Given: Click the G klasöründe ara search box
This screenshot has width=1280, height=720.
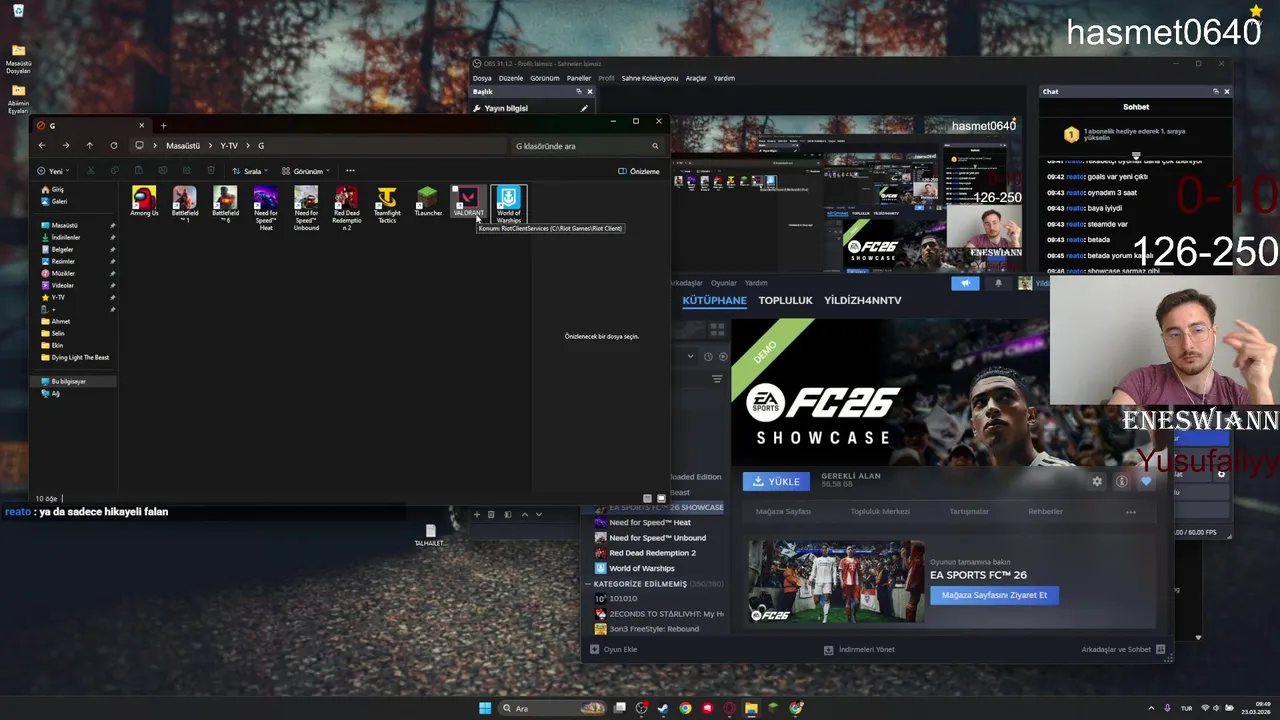Looking at the screenshot, I should [x=588, y=146].
